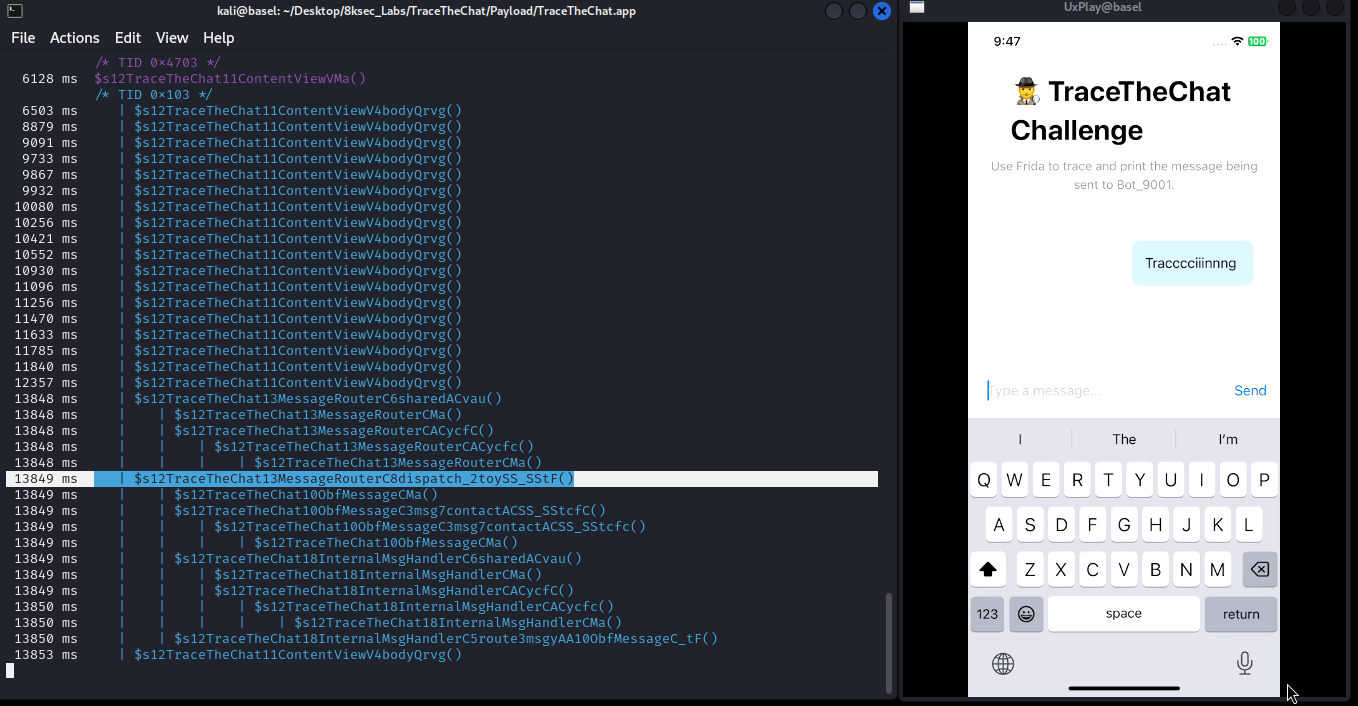Tap the Send button in chat
Screen dimensions: 1358x706
tap(1250, 391)
